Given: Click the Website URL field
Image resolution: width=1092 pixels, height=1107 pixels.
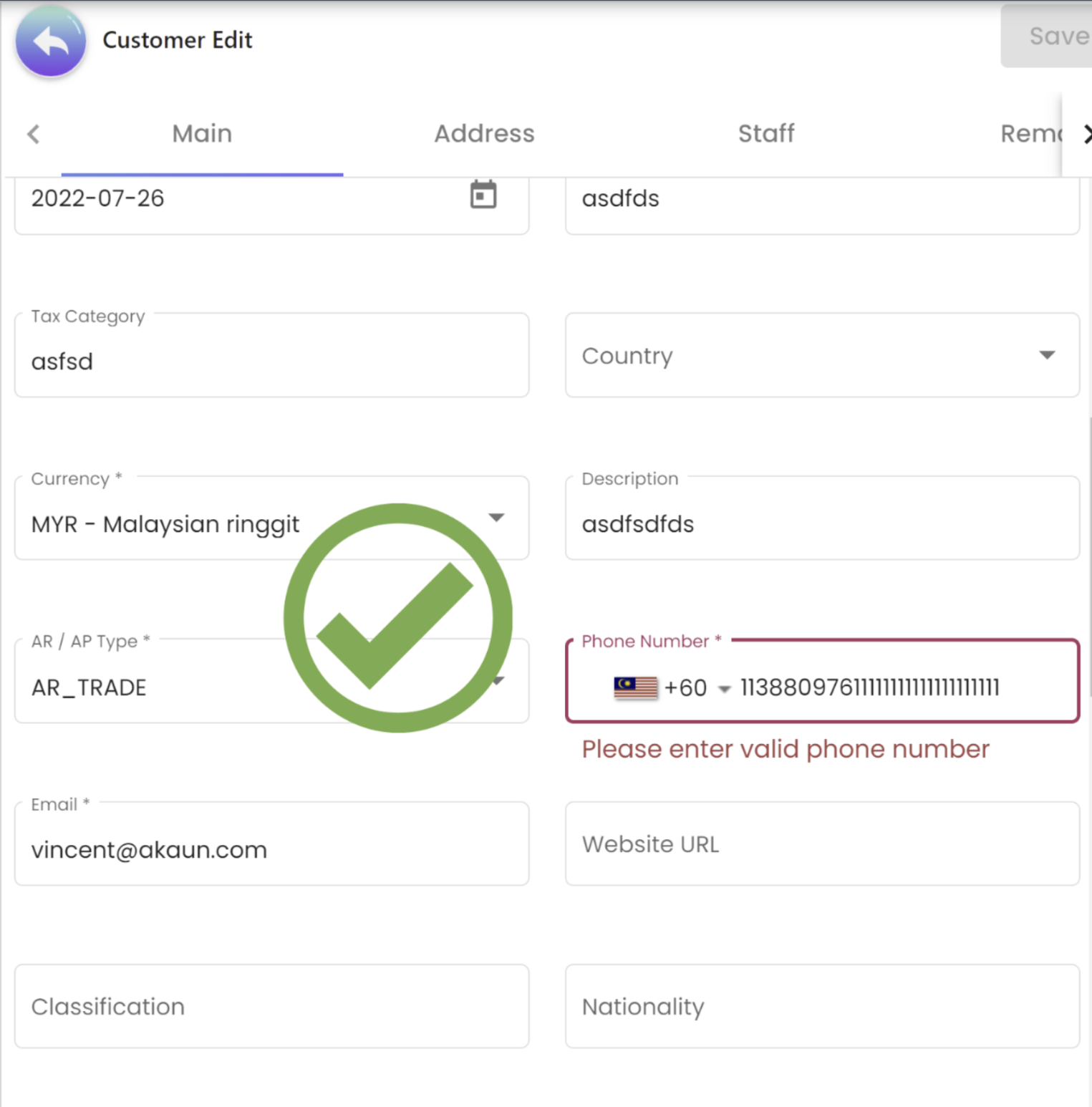Looking at the screenshot, I should click(822, 844).
